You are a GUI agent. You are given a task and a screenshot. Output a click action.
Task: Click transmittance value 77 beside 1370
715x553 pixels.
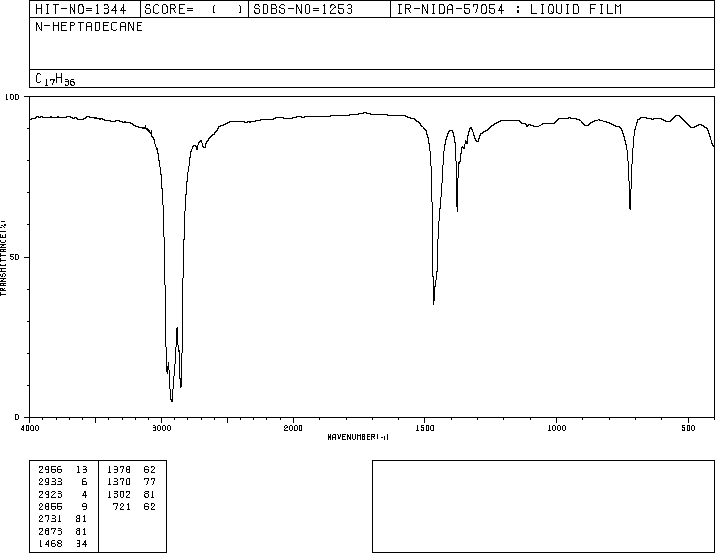pyautogui.click(x=150, y=482)
